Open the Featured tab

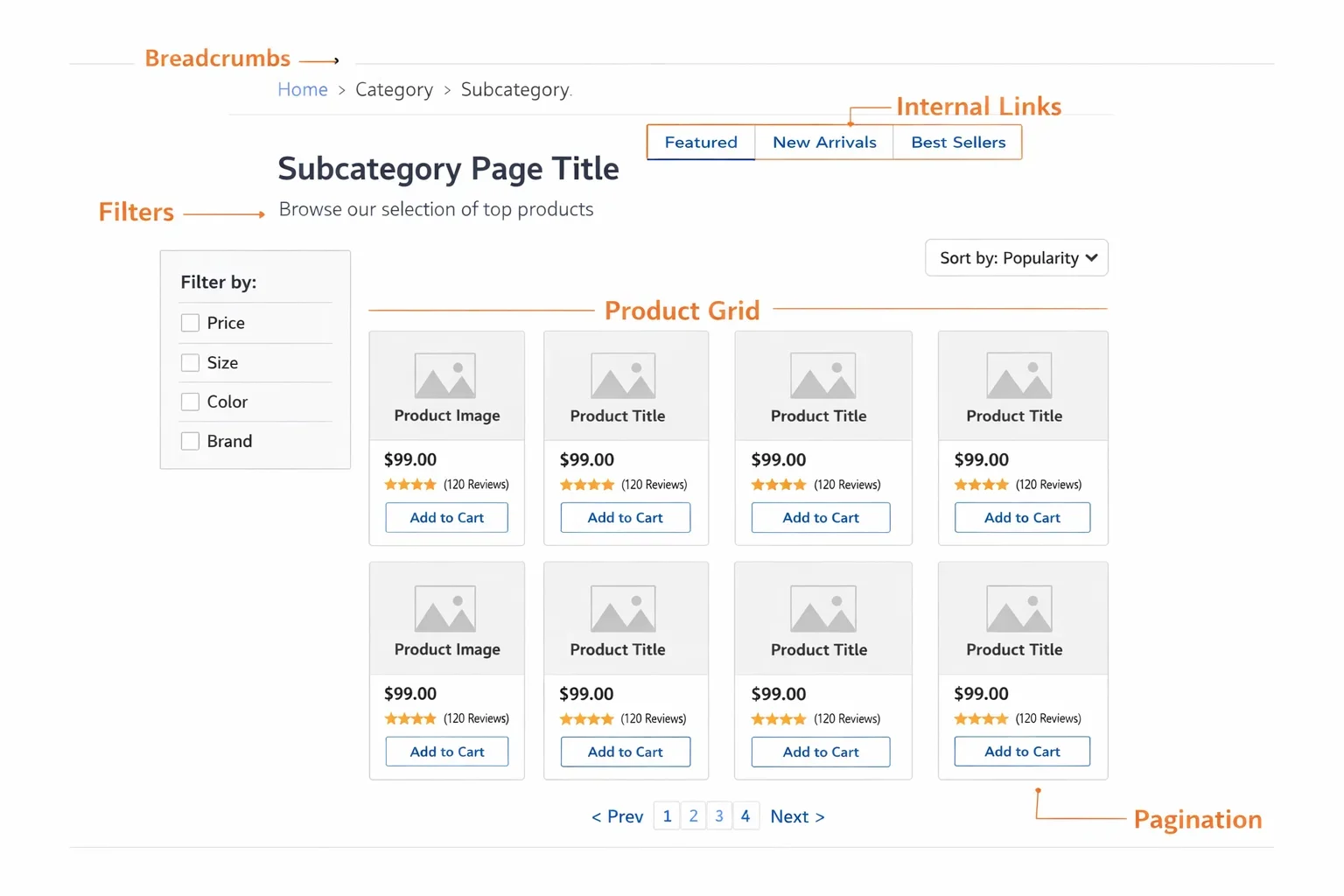(x=700, y=142)
